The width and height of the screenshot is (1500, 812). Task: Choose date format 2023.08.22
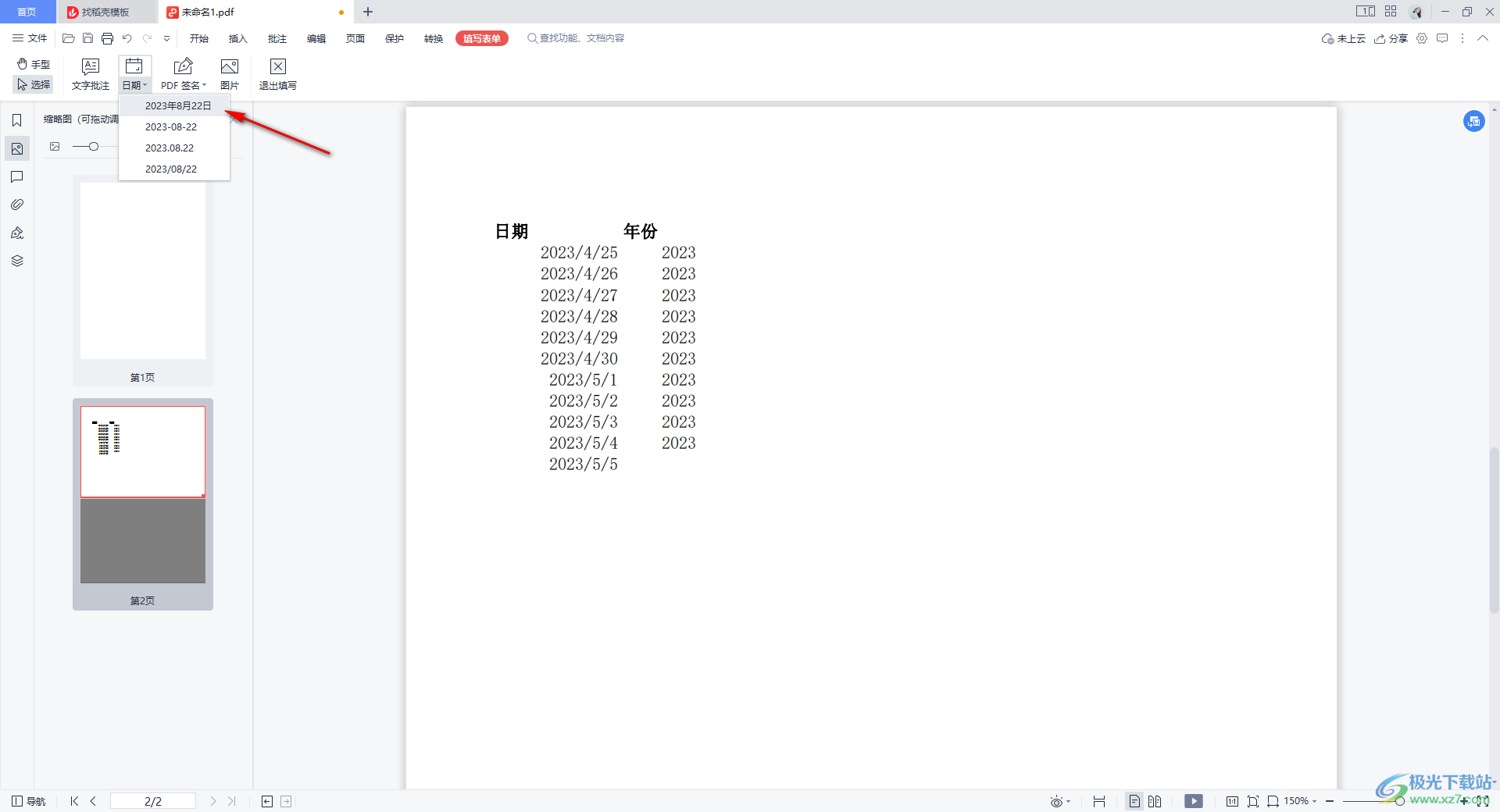[x=174, y=148]
